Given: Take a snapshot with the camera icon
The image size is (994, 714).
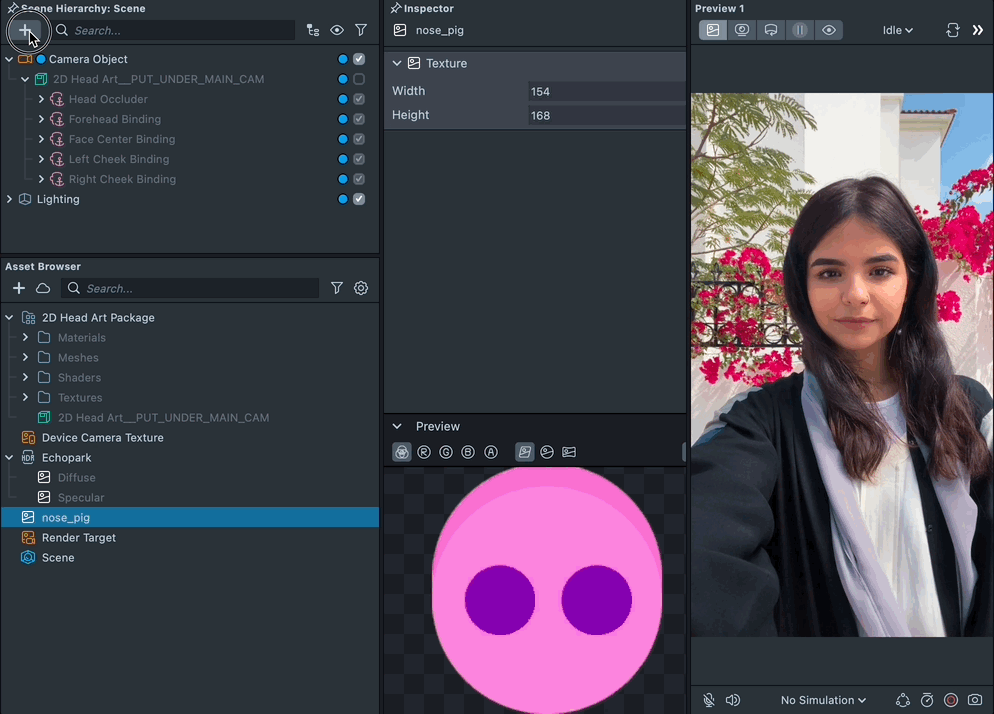Looking at the screenshot, I should (974, 700).
